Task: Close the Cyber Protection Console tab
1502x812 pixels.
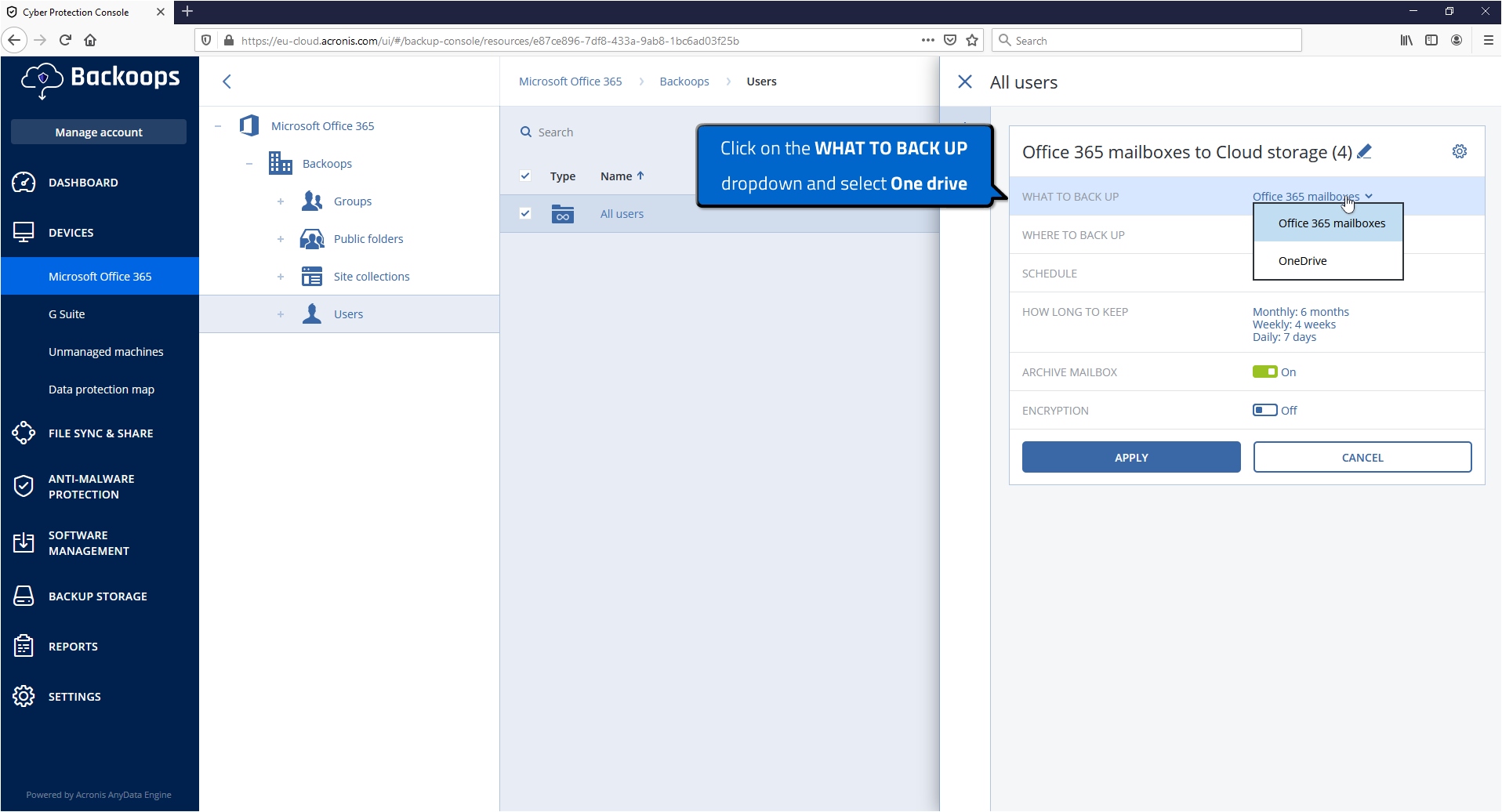Action: pyautogui.click(x=160, y=12)
